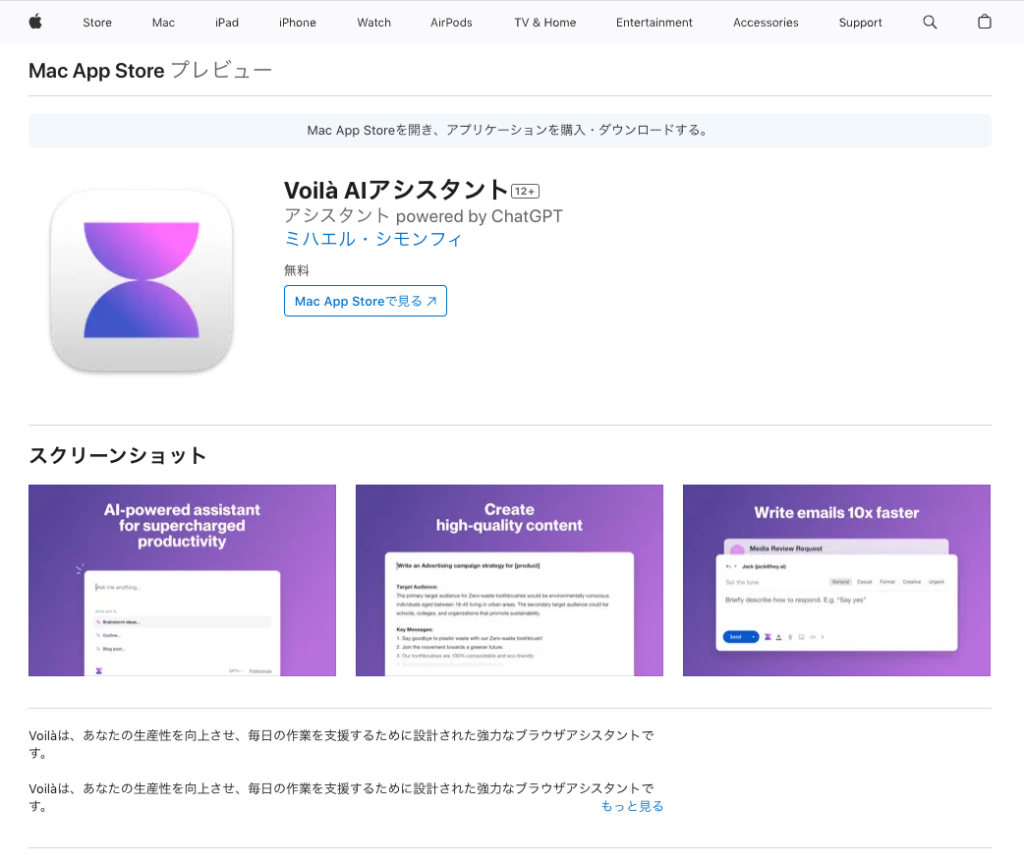Open developer link ミハエル・シモンフィ
The width and height of the screenshot is (1024, 866).
(x=373, y=240)
